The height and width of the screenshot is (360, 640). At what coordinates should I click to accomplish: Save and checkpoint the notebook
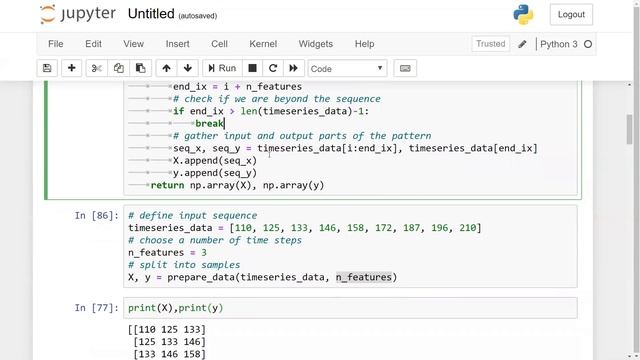tap(47, 68)
